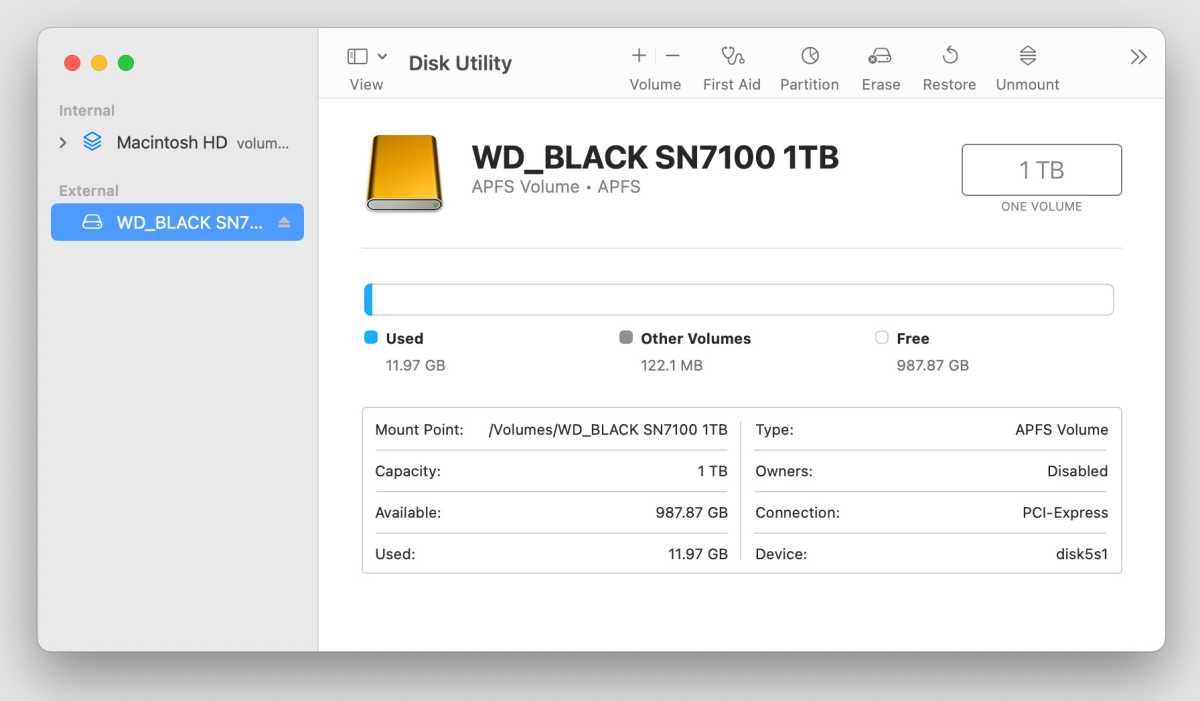Click the orange external drive image

(404, 173)
